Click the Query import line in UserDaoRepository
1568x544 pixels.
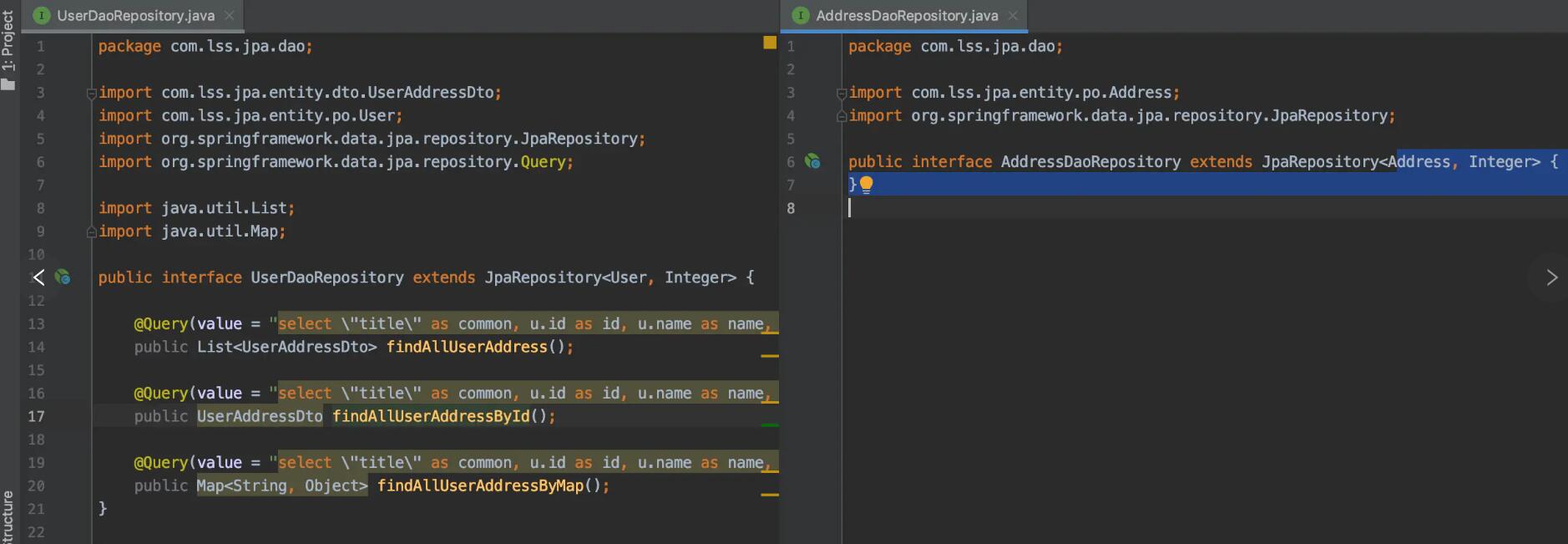336,162
